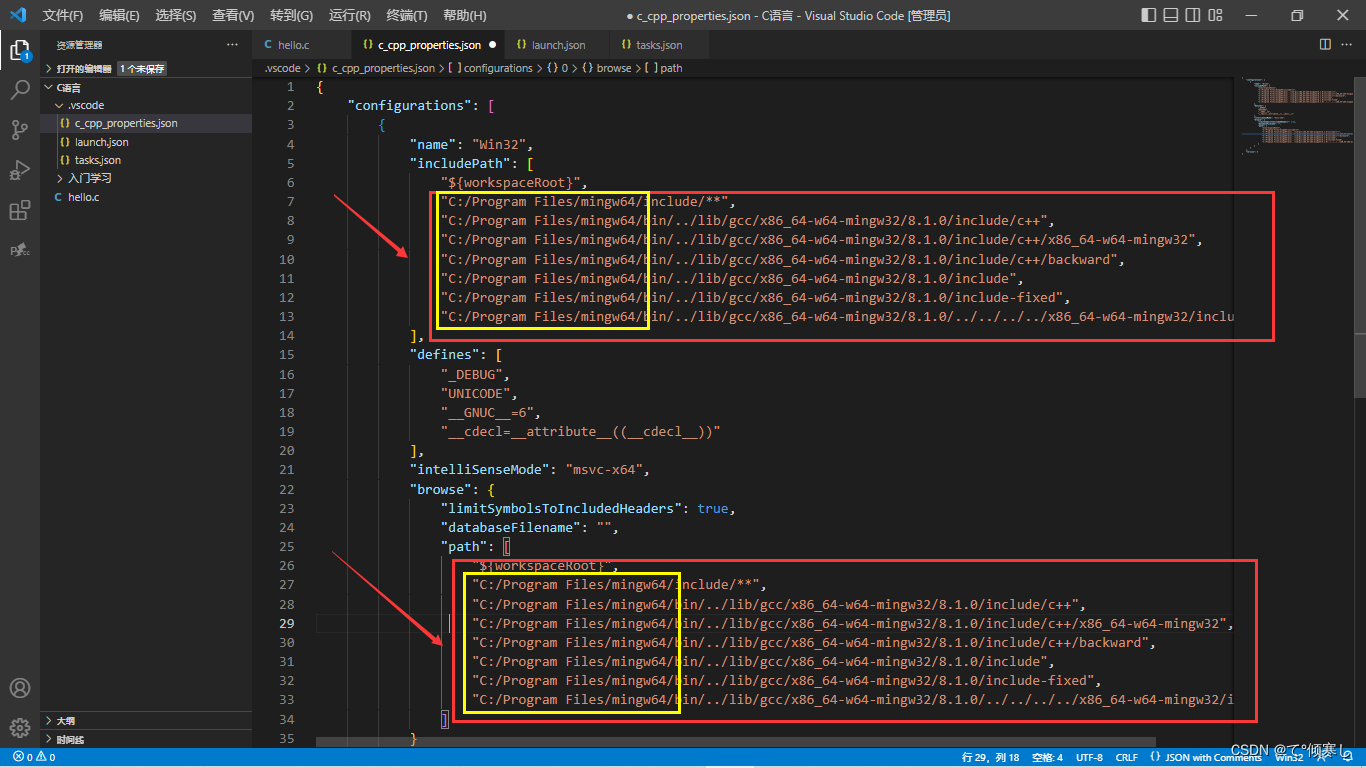Change JSON with Comments language mode
1366x768 pixels.
coord(1206,757)
